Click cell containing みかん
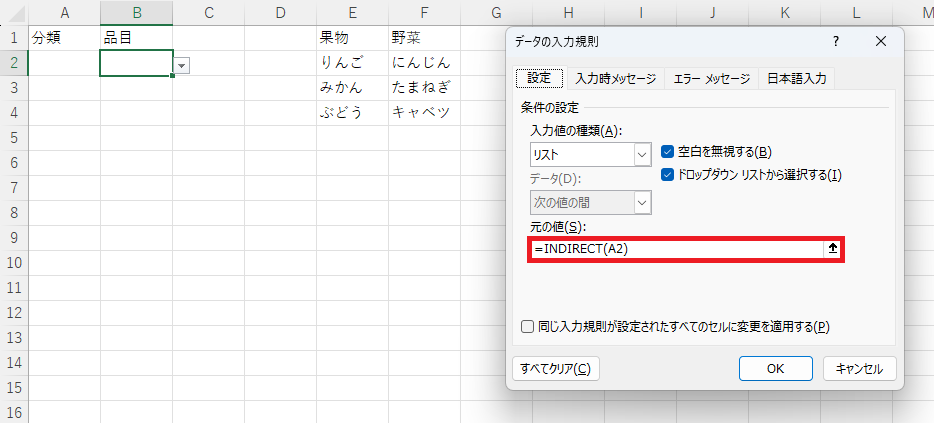 click(353, 88)
